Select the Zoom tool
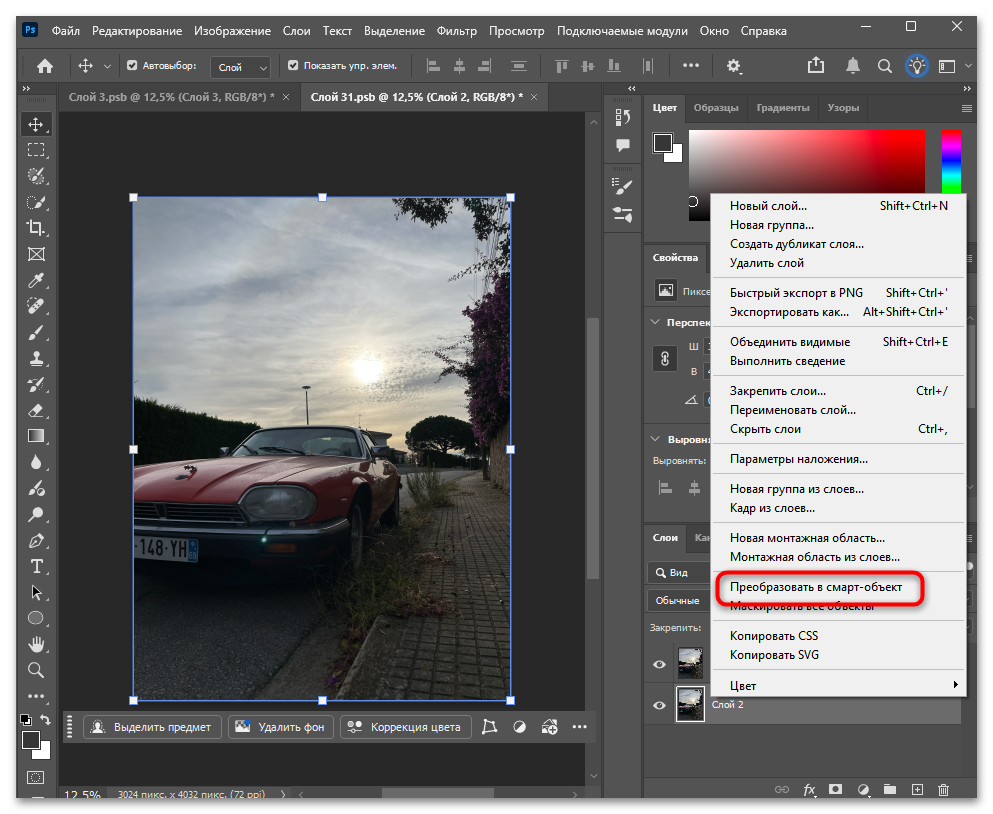Image resolution: width=993 pixels, height=814 pixels. coord(36,670)
